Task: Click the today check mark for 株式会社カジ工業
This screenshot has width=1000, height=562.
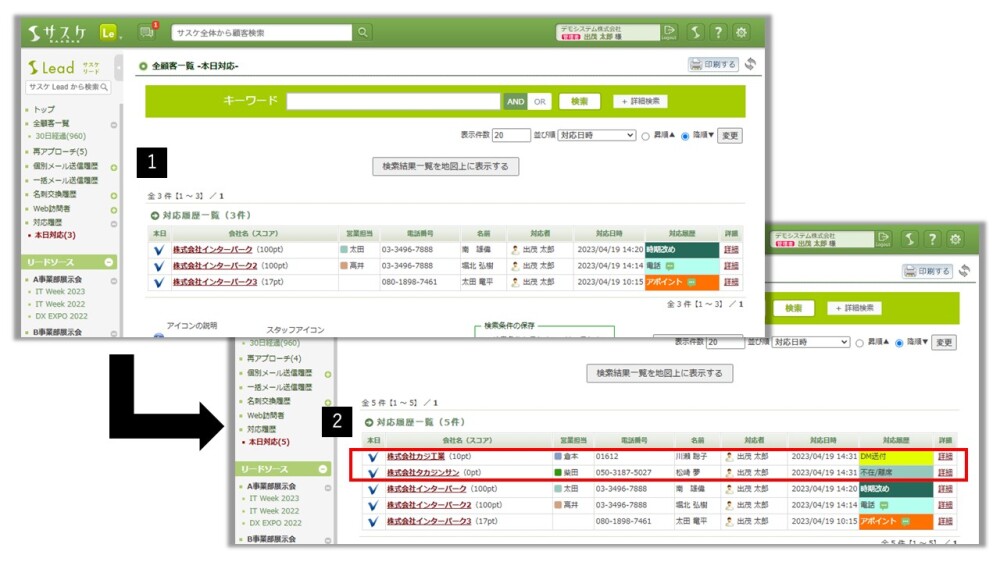Action: click(372, 457)
